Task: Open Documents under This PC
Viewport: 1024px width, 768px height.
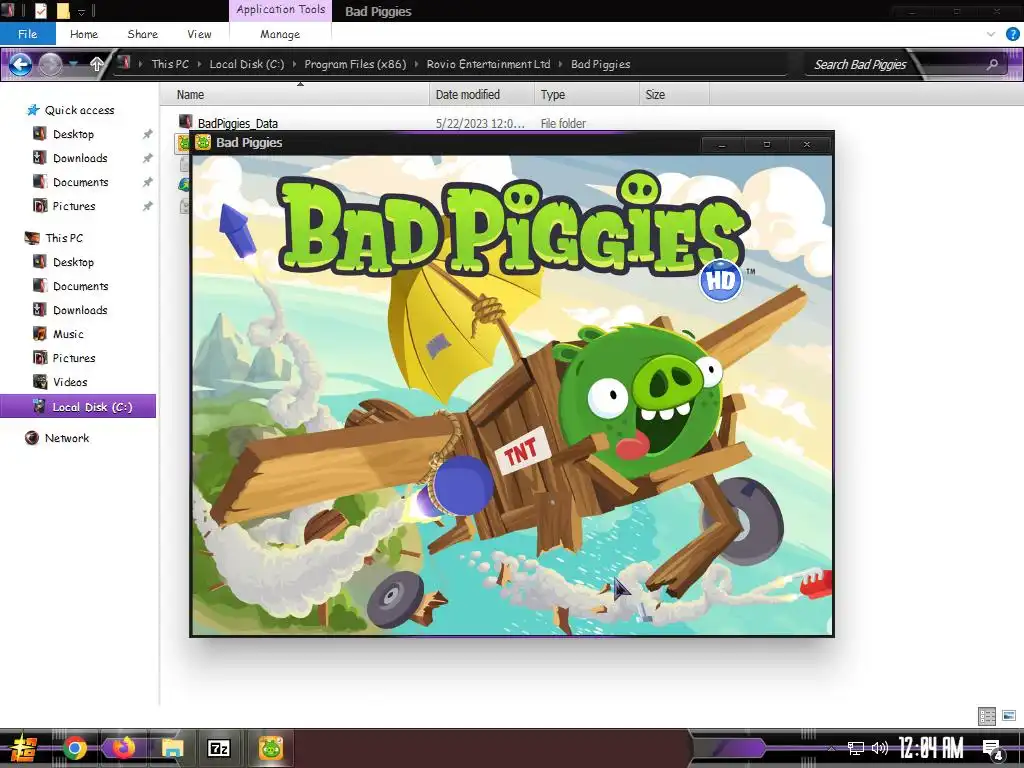Action: [x=80, y=286]
